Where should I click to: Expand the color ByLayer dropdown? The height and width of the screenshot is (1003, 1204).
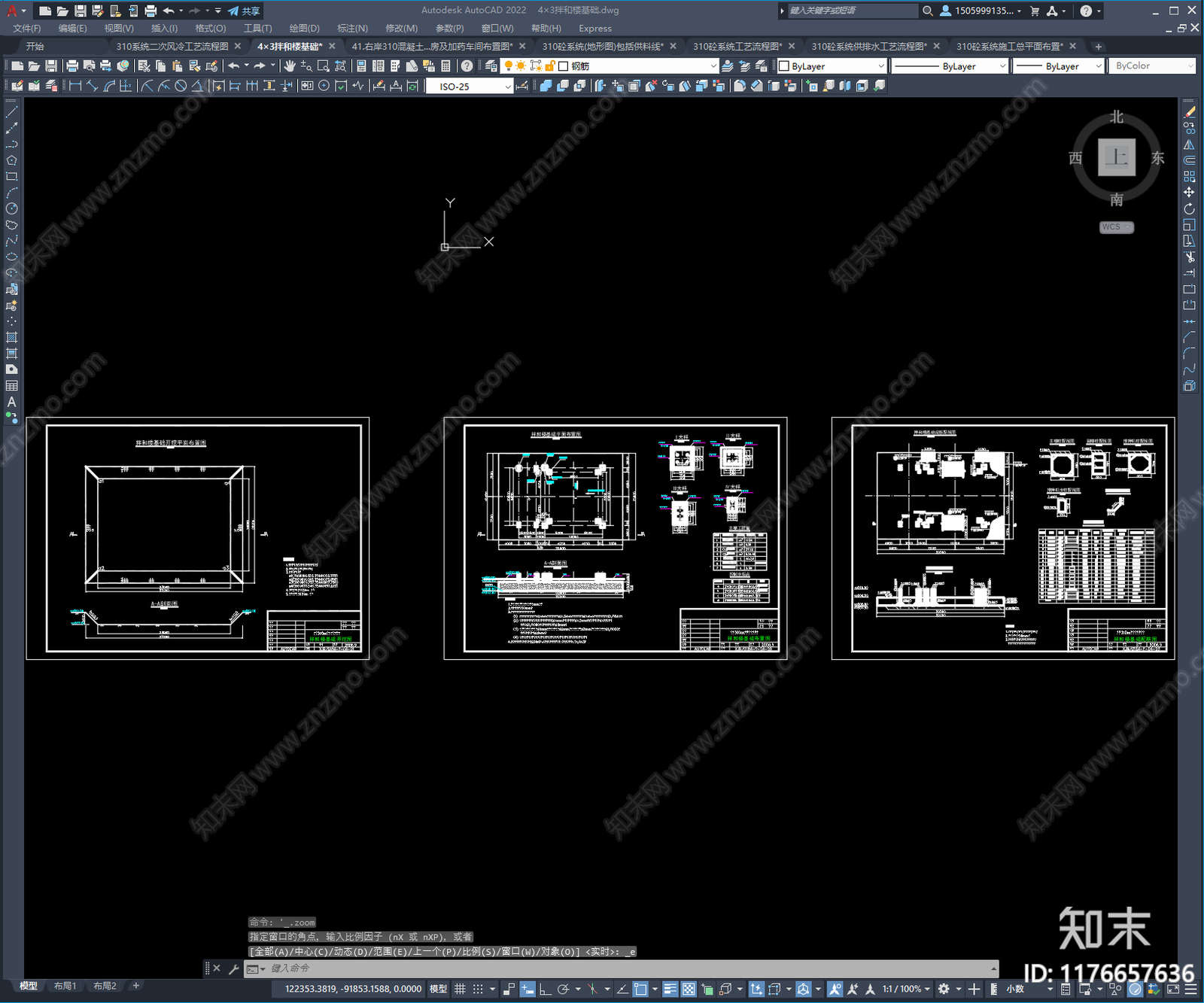pos(832,66)
